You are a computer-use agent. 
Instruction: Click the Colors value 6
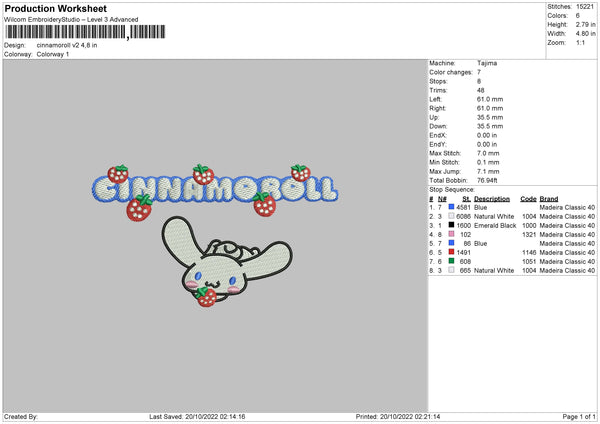click(x=578, y=16)
